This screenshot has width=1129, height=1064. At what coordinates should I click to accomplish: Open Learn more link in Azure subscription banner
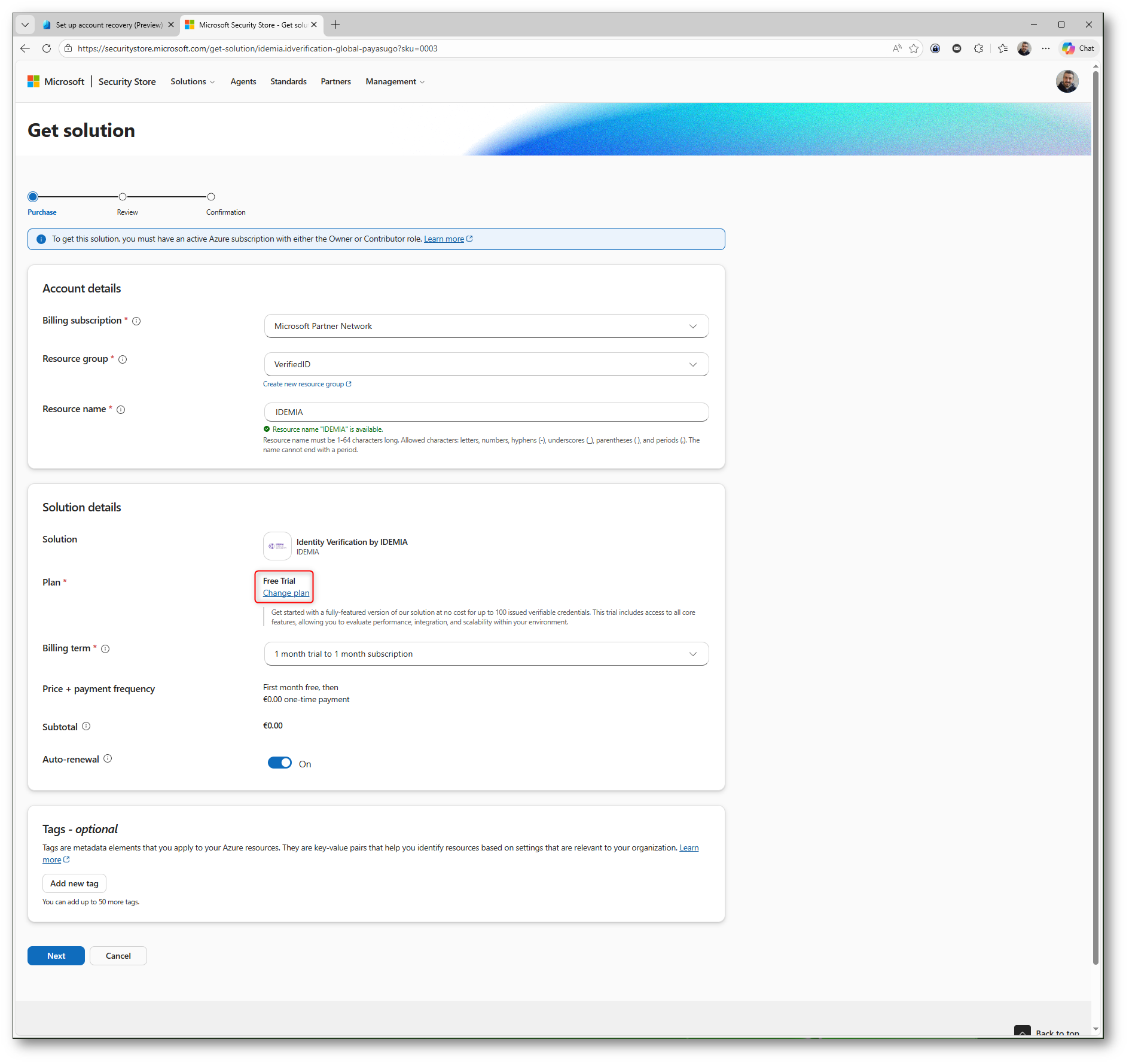(448, 239)
